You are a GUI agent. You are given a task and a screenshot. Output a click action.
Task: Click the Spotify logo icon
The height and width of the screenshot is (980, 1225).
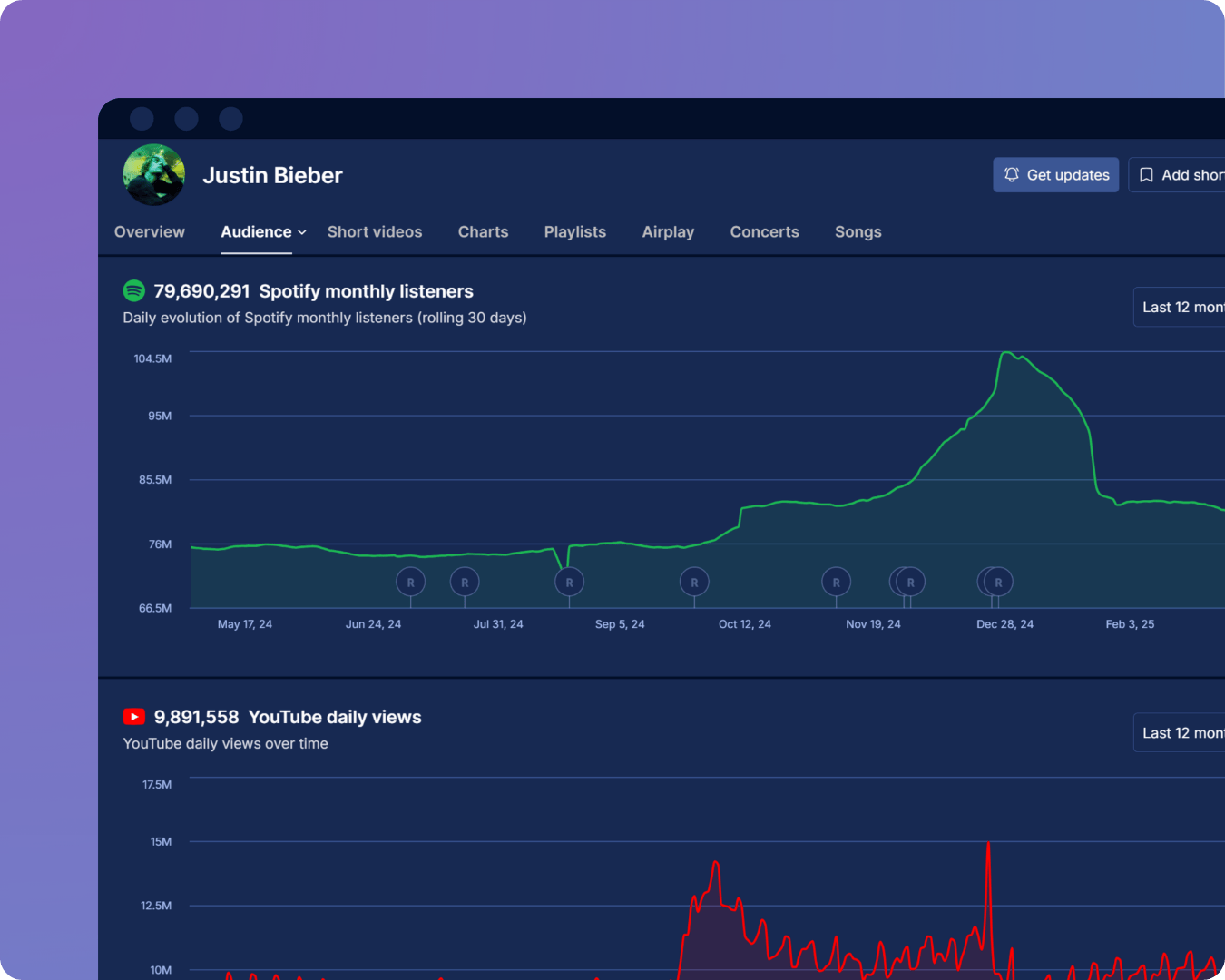[x=133, y=291]
